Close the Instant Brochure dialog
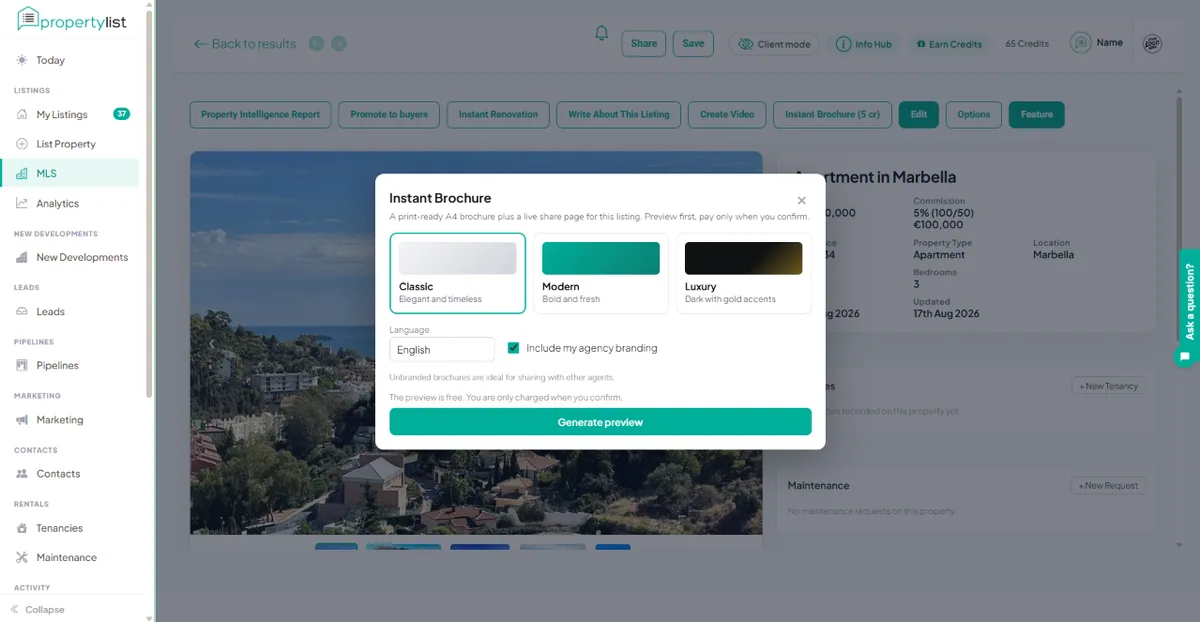1200x622 pixels. (x=801, y=200)
